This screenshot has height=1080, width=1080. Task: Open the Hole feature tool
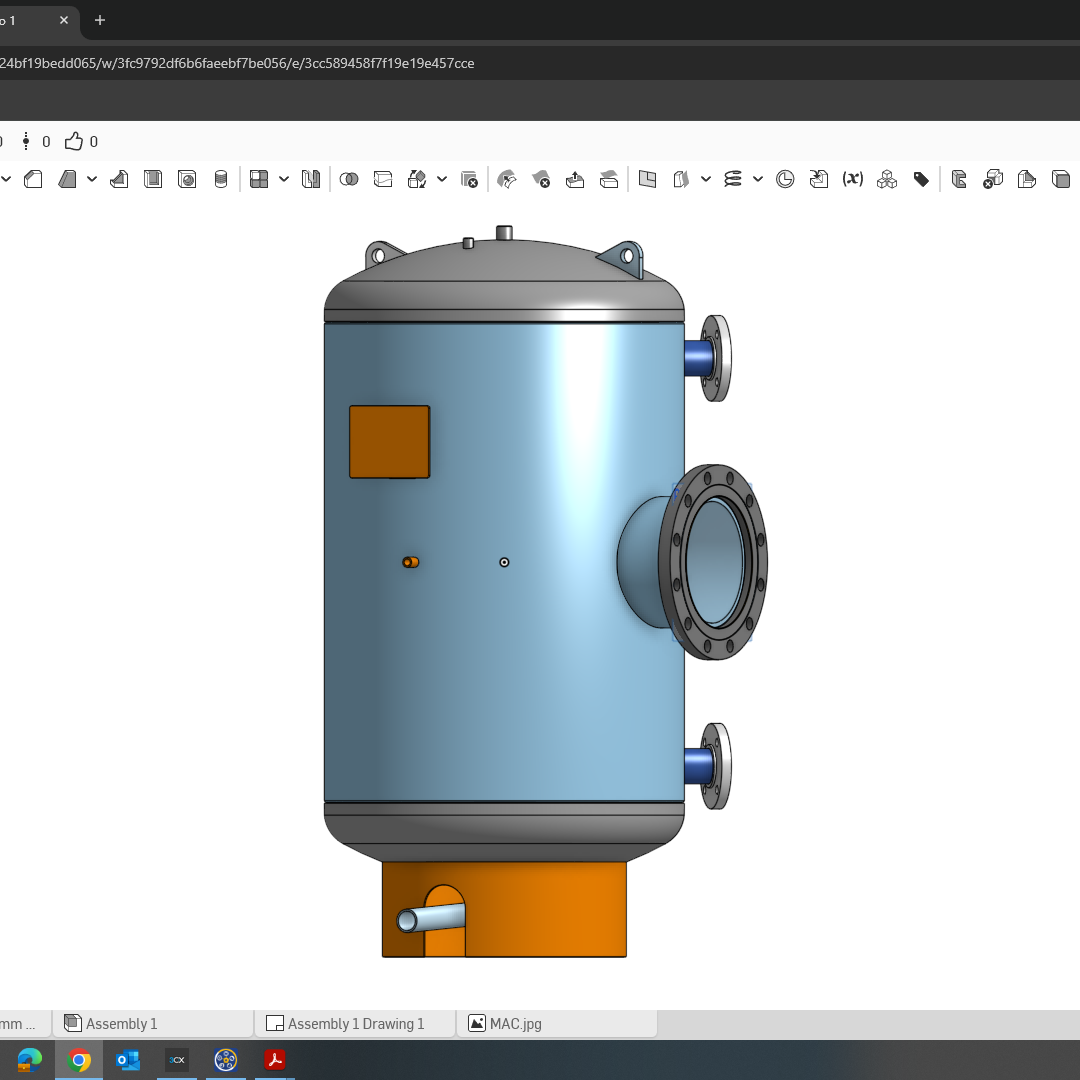187,179
